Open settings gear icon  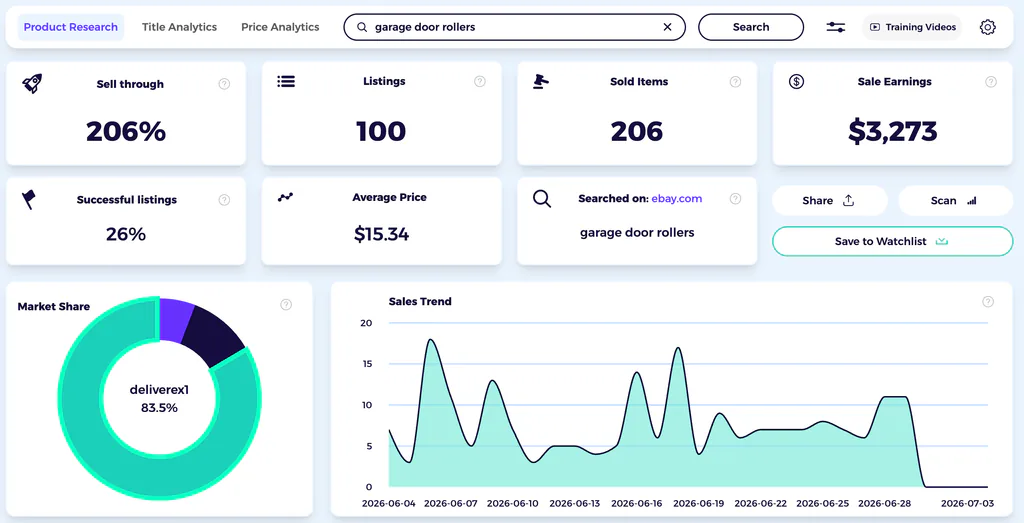click(x=987, y=27)
